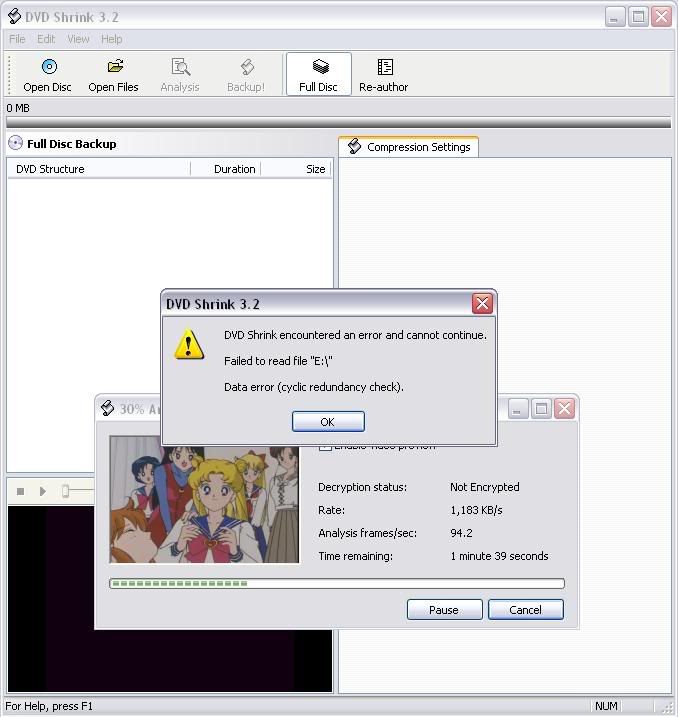Open the File menu
The width and height of the screenshot is (678, 717).
click(17, 39)
